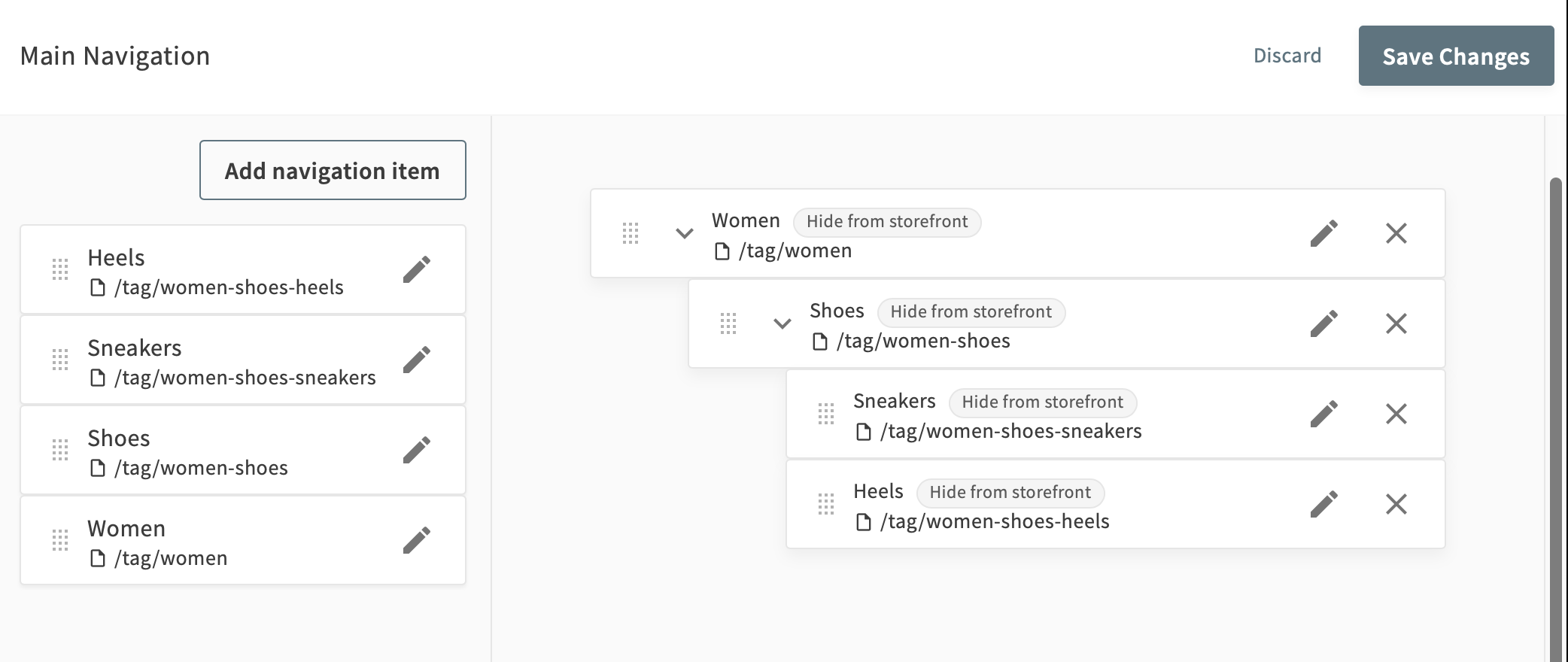
Task: Toggle Hide from storefront for Sneakers
Action: click(1042, 402)
